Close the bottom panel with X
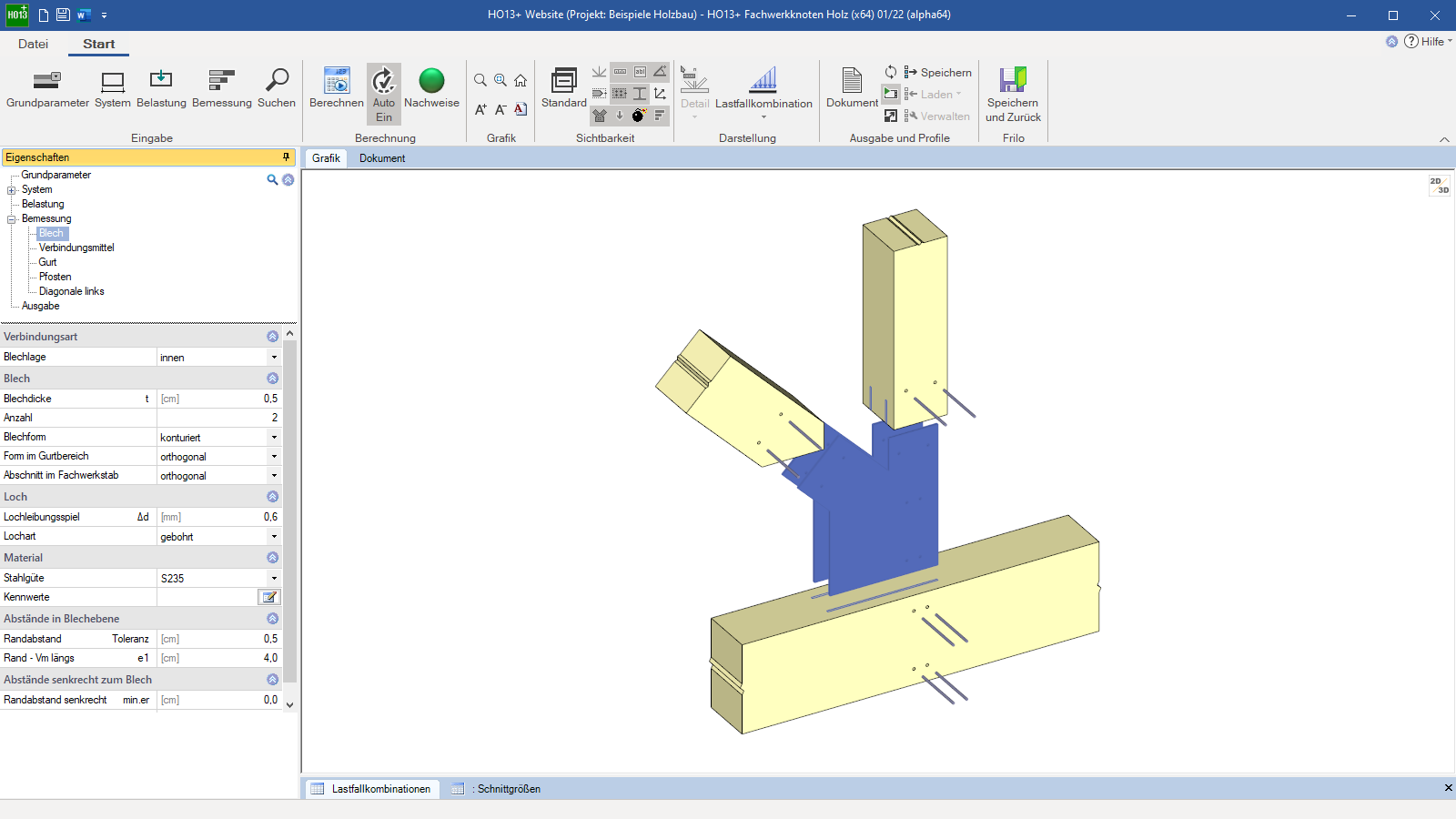 coord(1448,788)
